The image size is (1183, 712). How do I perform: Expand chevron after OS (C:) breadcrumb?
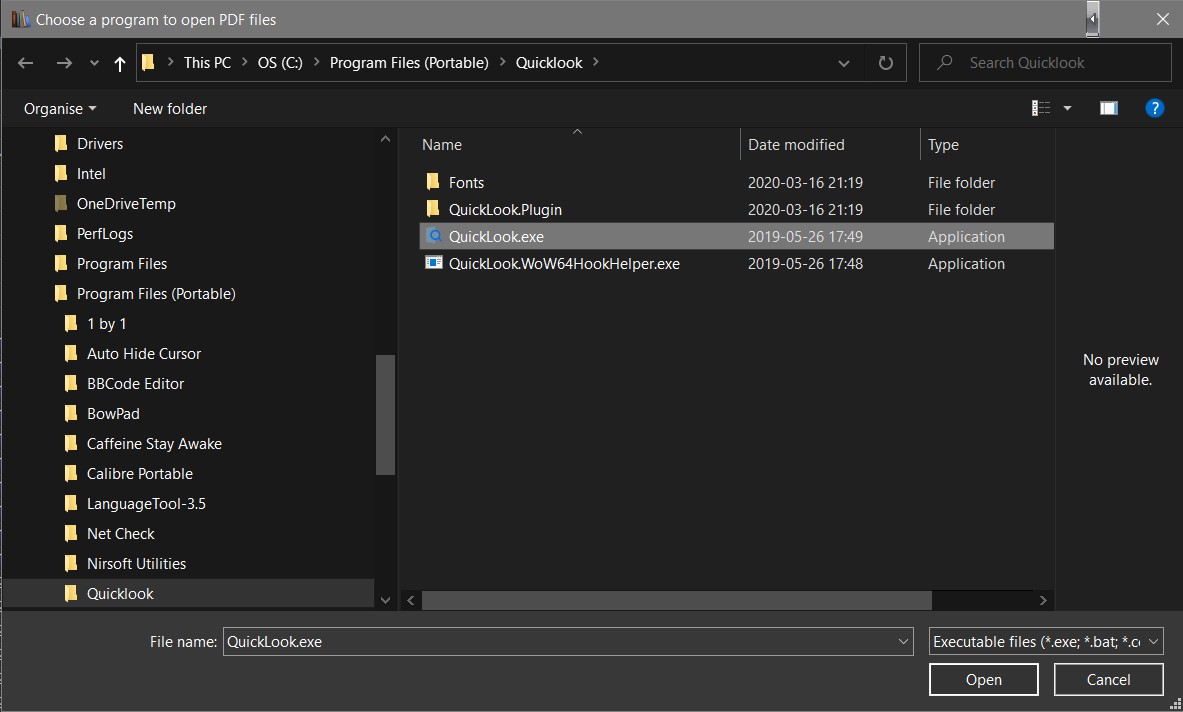coord(316,63)
